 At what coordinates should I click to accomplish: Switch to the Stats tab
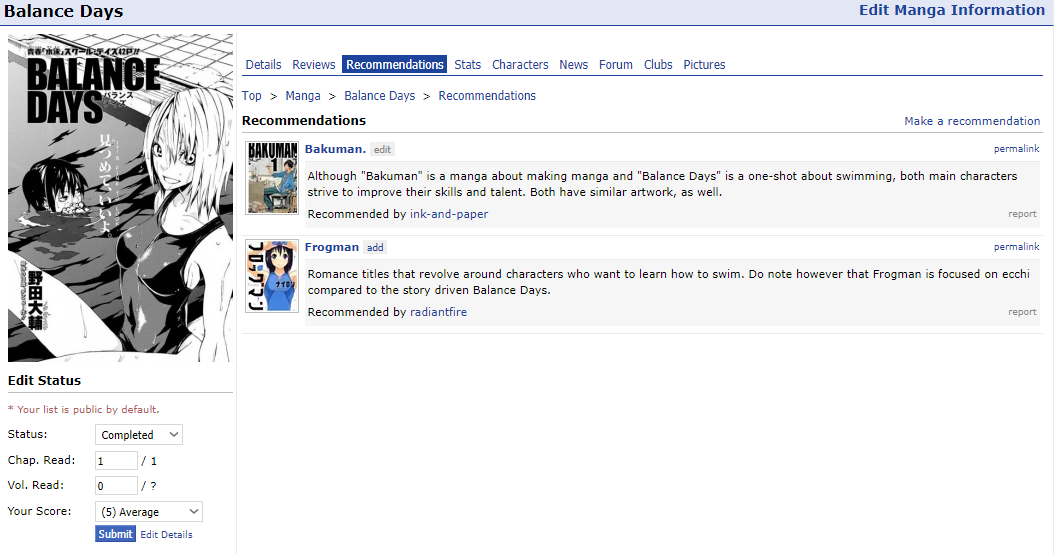tap(468, 65)
